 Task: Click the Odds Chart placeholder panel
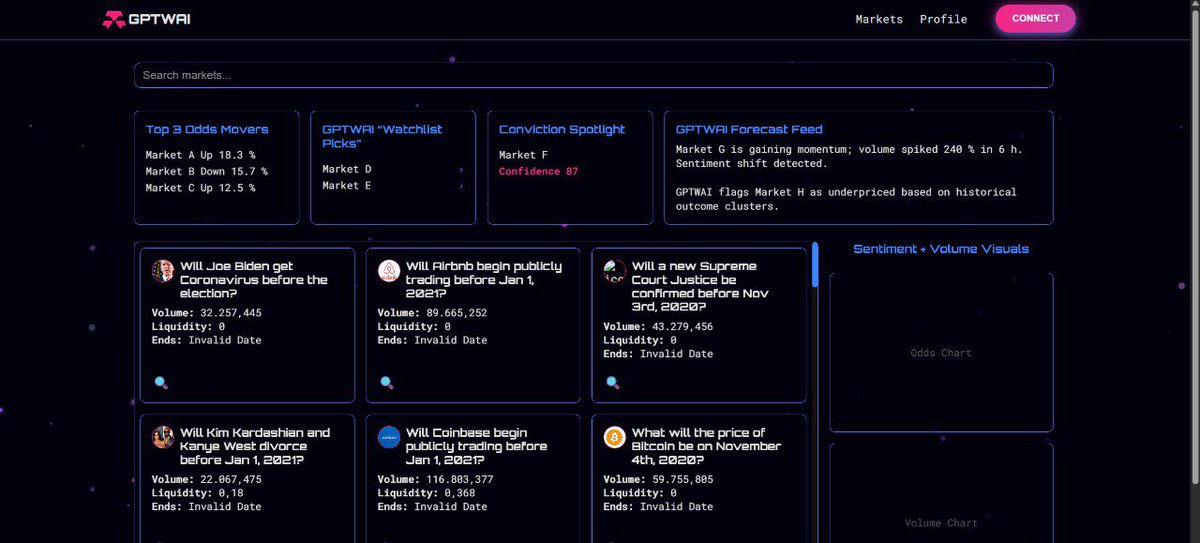coord(941,352)
